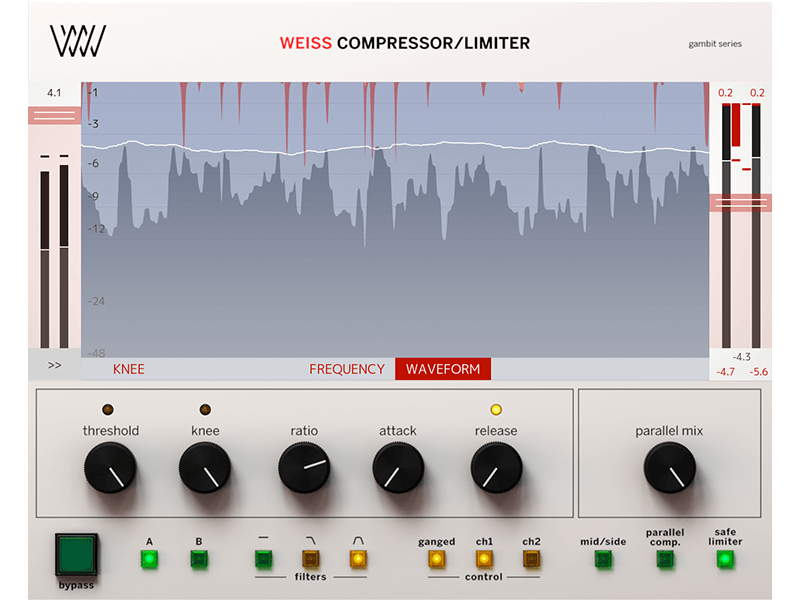
Task: Click the release indicator LED
Action: (496, 410)
